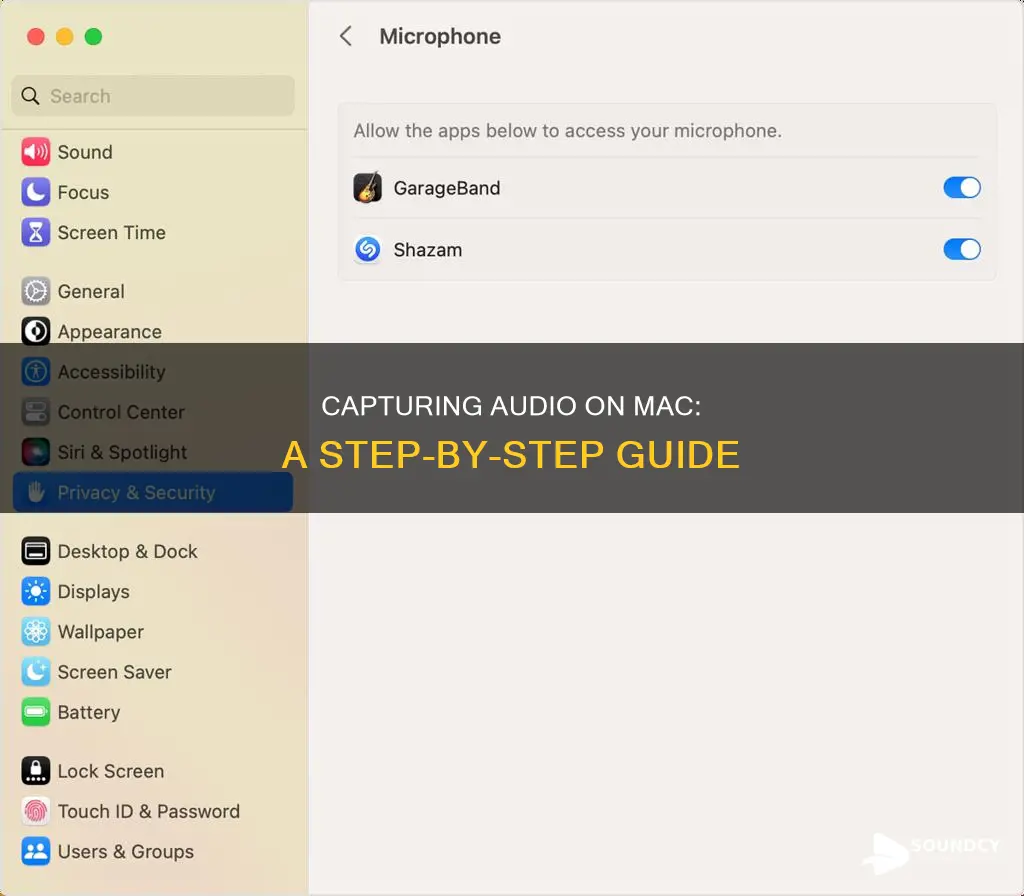Click the Focus moon icon
Screen dimensions: 1024x896
(35, 193)
